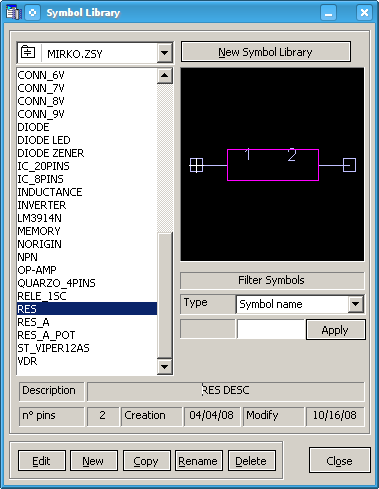This screenshot has width=379, height=489.
Task: Select RES_A in the symbol list
Action: click(x=87, y=322)
